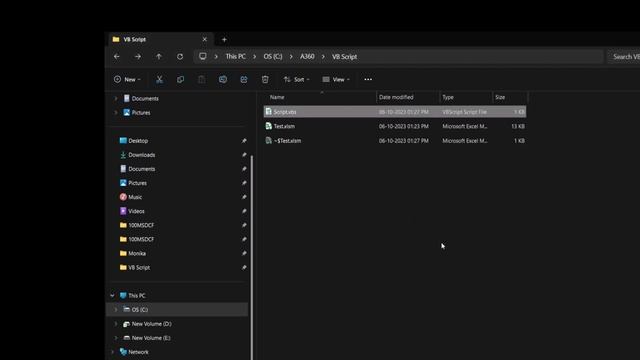640x360 pixels.
Task: Go back with the Back arrow
Action: (117, 57)
